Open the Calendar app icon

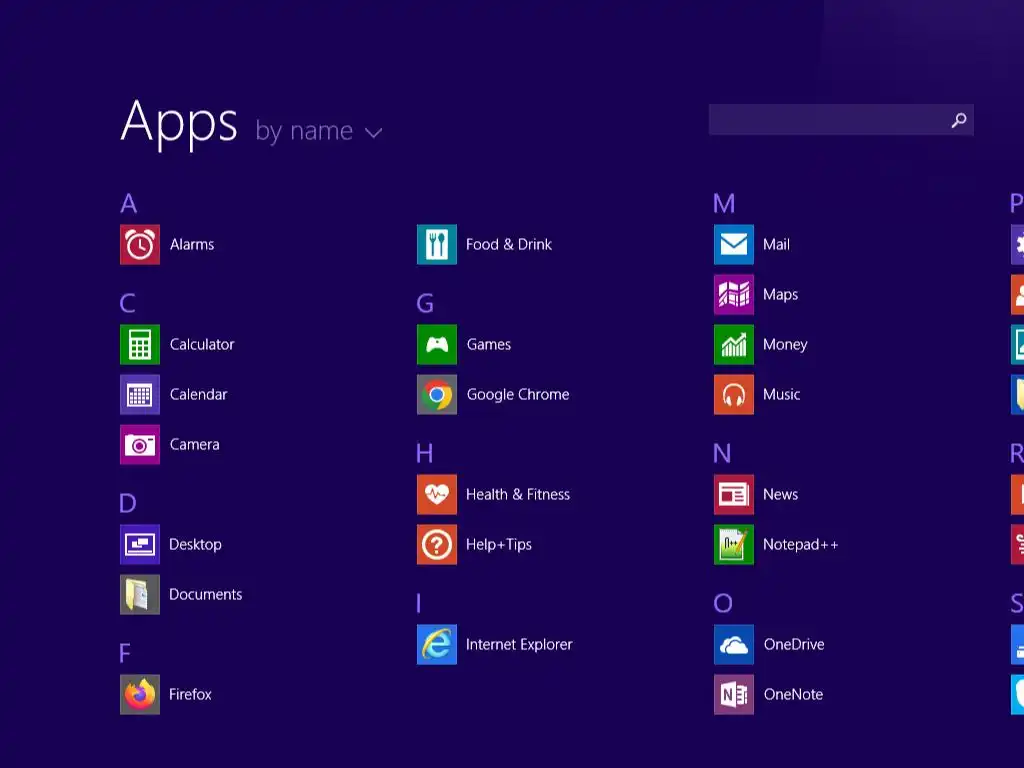pyautogui.click(x=140, y=394)
